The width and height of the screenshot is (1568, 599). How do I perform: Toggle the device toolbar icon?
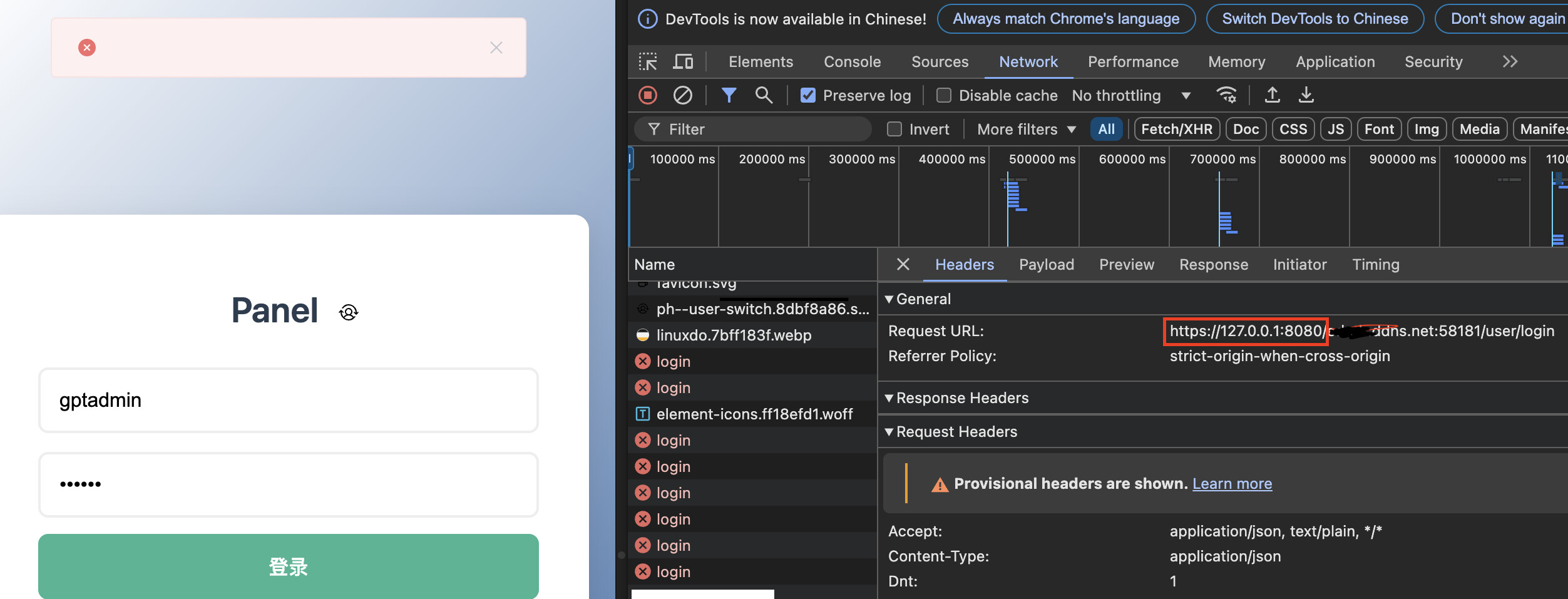pos(683,61)
